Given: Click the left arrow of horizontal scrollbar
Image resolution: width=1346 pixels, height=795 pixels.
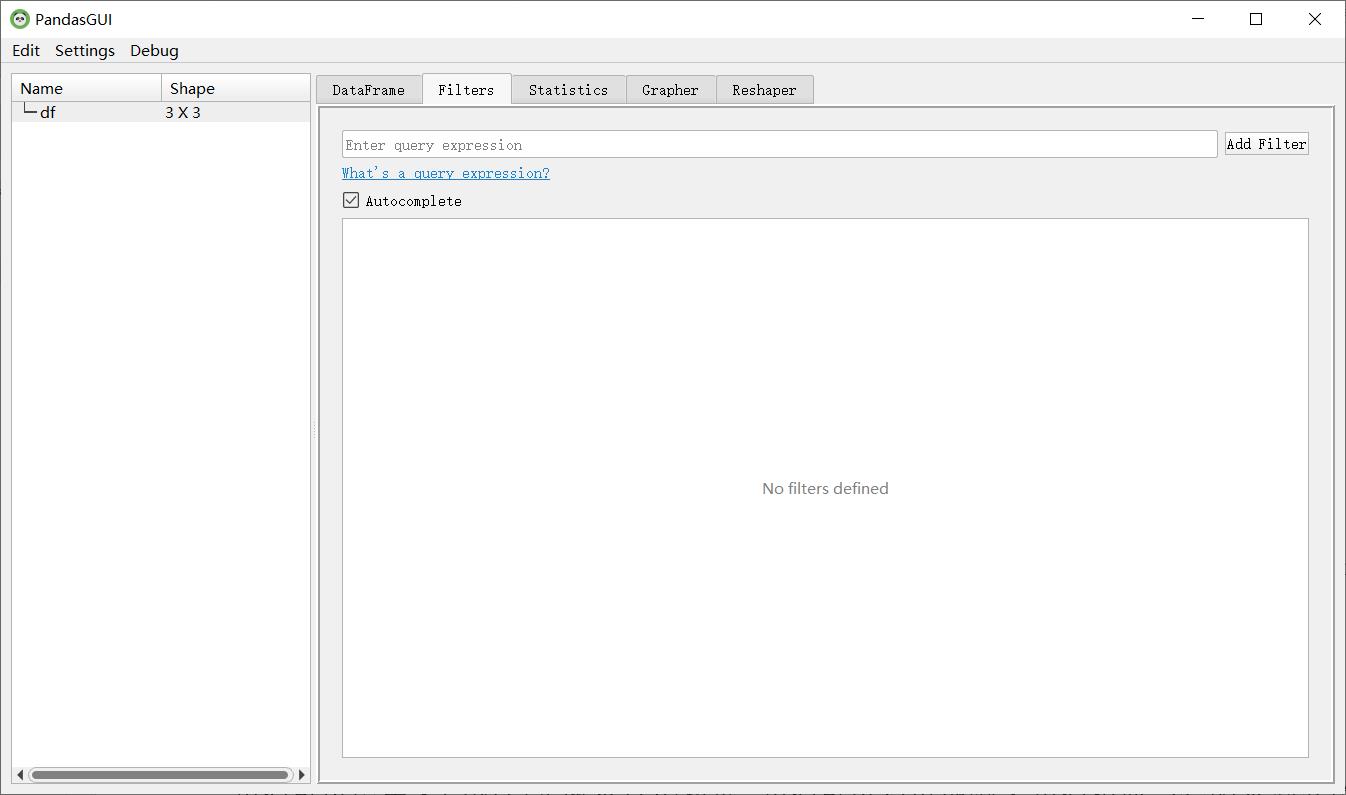Looking at the screenshot, I should [x=20, y=774].
